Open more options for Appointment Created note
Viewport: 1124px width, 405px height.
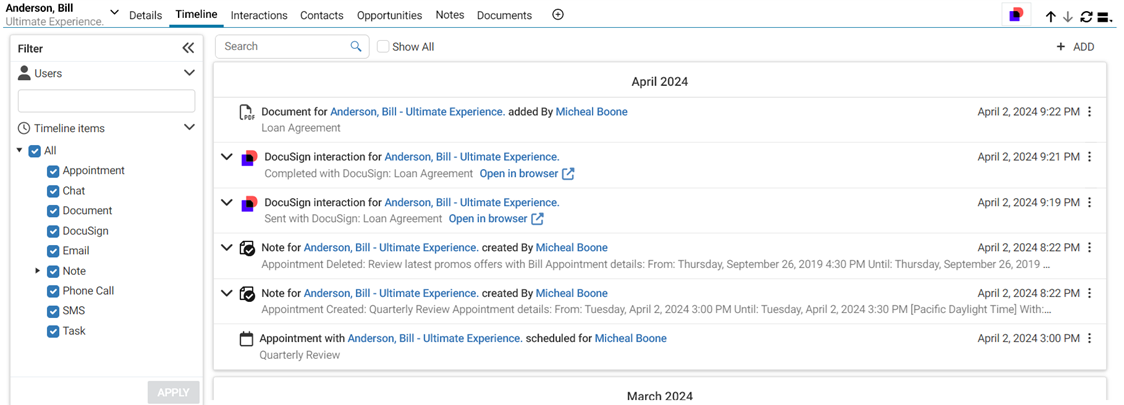coord(1090,293)
